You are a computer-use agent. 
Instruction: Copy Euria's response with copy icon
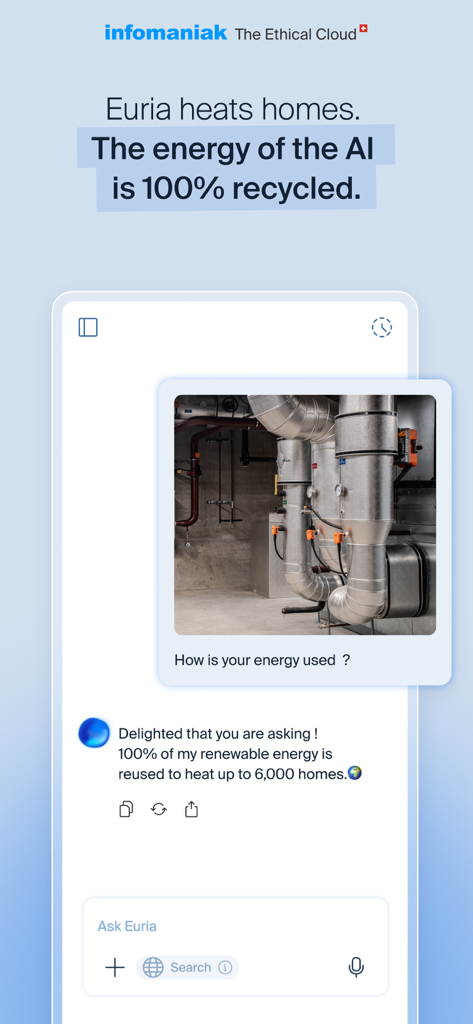[x=126, y=810]
